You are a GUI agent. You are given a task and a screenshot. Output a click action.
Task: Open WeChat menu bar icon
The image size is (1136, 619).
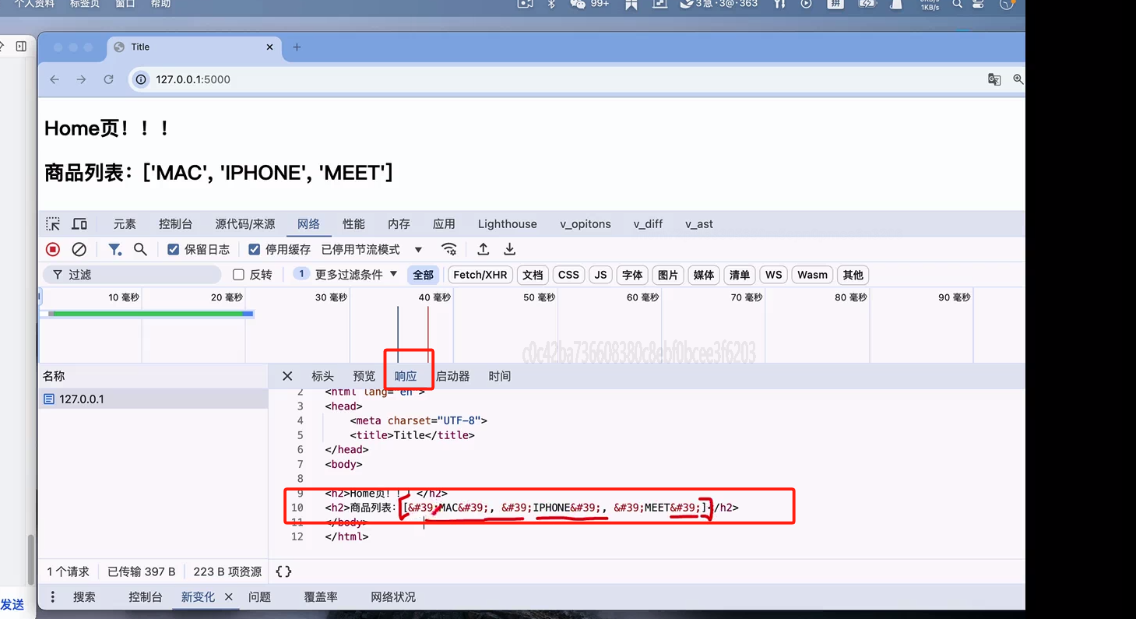[x=577, y=4]
